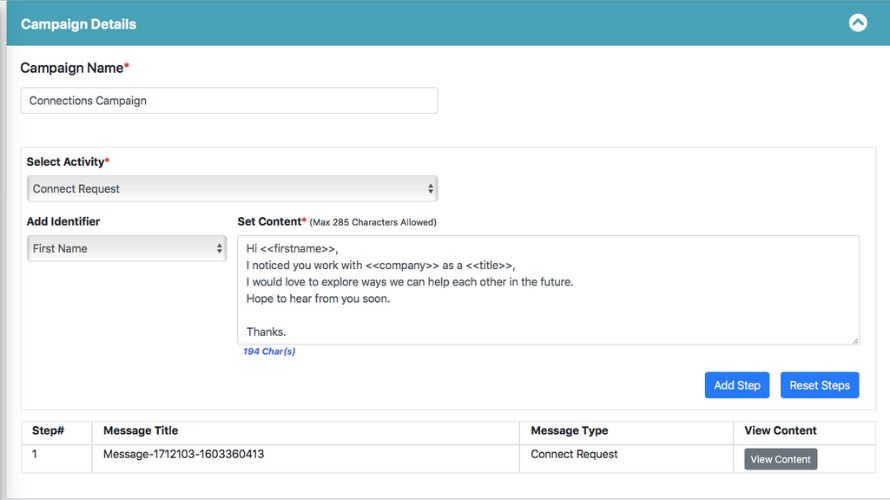Click the 194 Char(s) counter text
The width and height of the screenshot is (890, 500).
coord(269,351)
